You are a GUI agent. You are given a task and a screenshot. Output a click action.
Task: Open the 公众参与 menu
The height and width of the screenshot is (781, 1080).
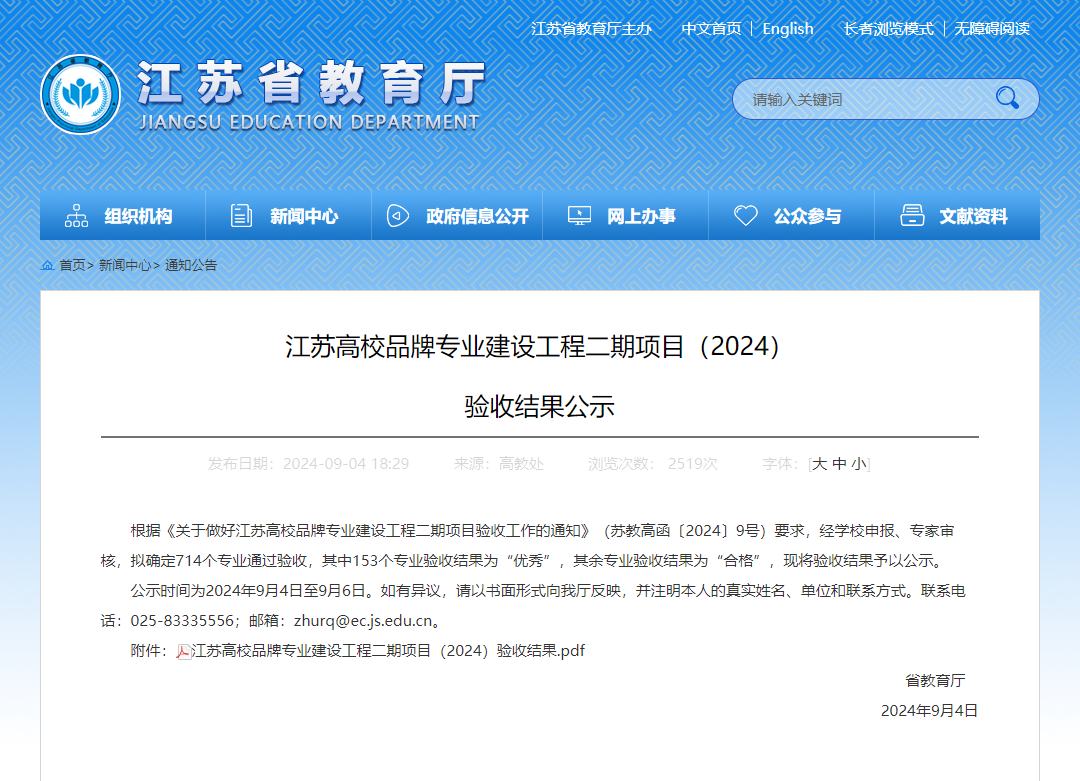pyautogui.click(x=791, y=216)
